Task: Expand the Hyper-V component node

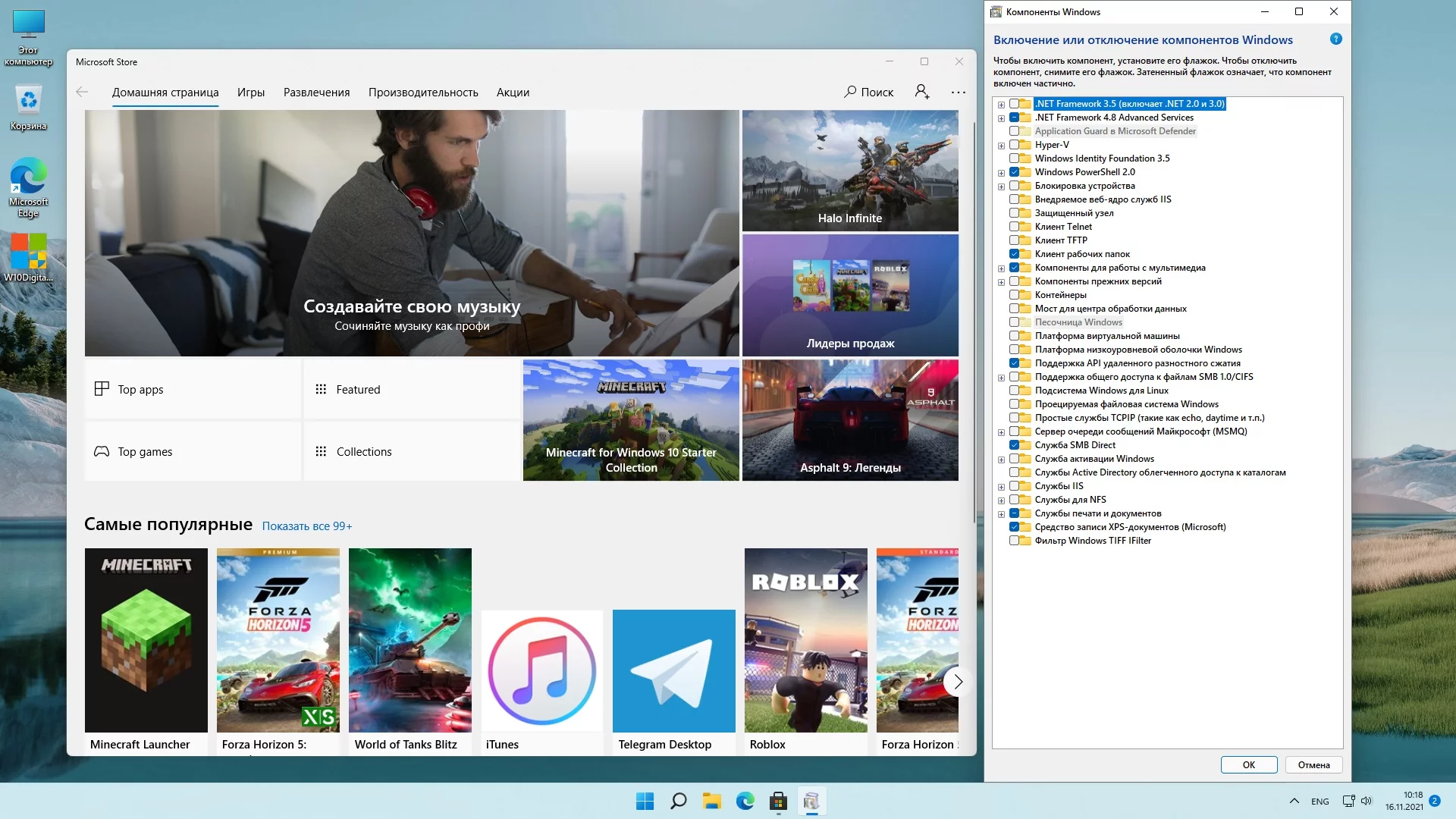Action: click(1001, 146)
